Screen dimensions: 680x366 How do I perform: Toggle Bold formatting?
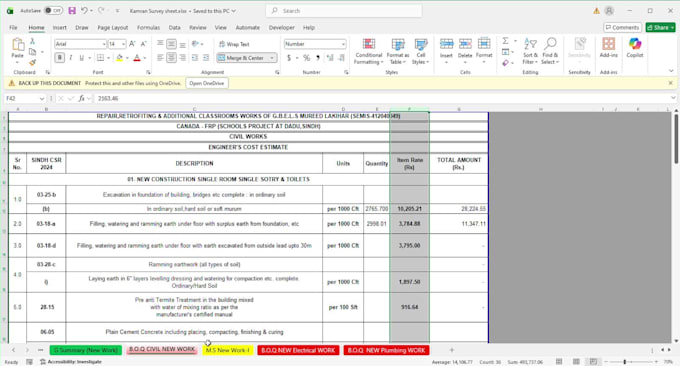point(60,58)
